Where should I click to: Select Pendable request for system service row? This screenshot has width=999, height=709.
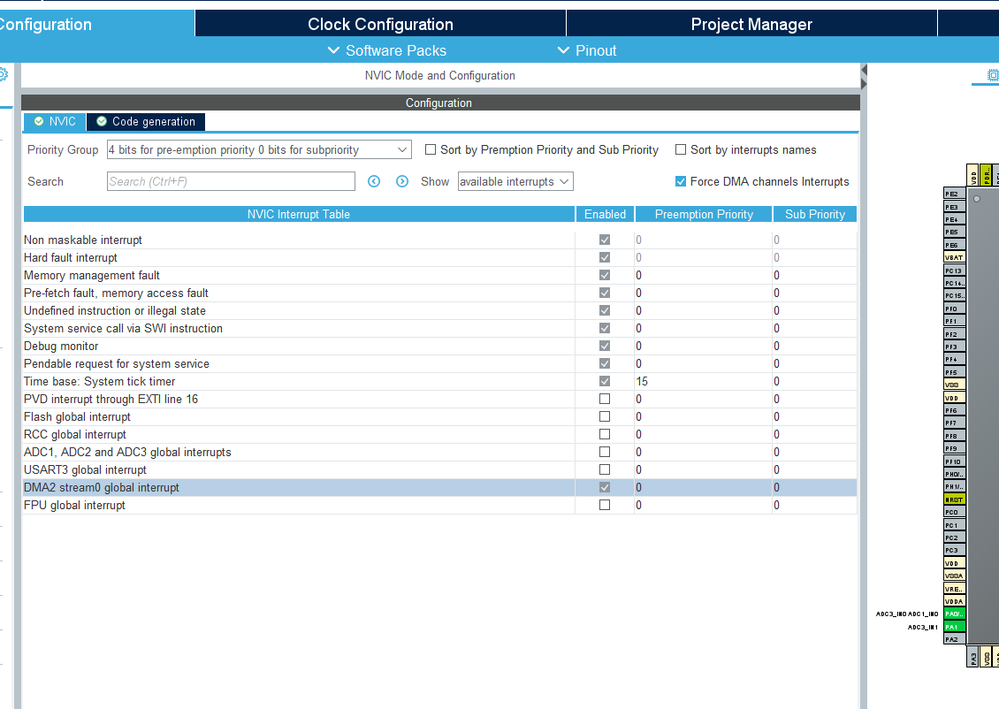[440, 364]
